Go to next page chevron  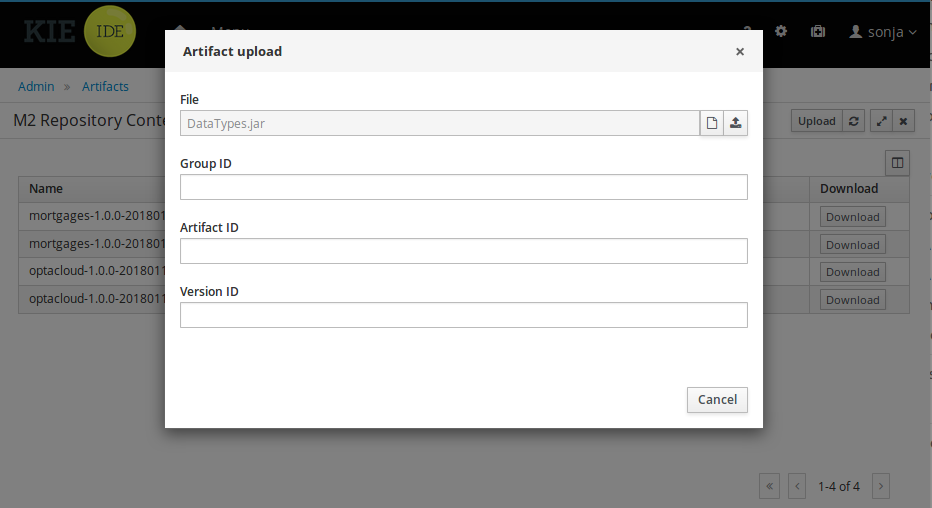pos(880,486)
